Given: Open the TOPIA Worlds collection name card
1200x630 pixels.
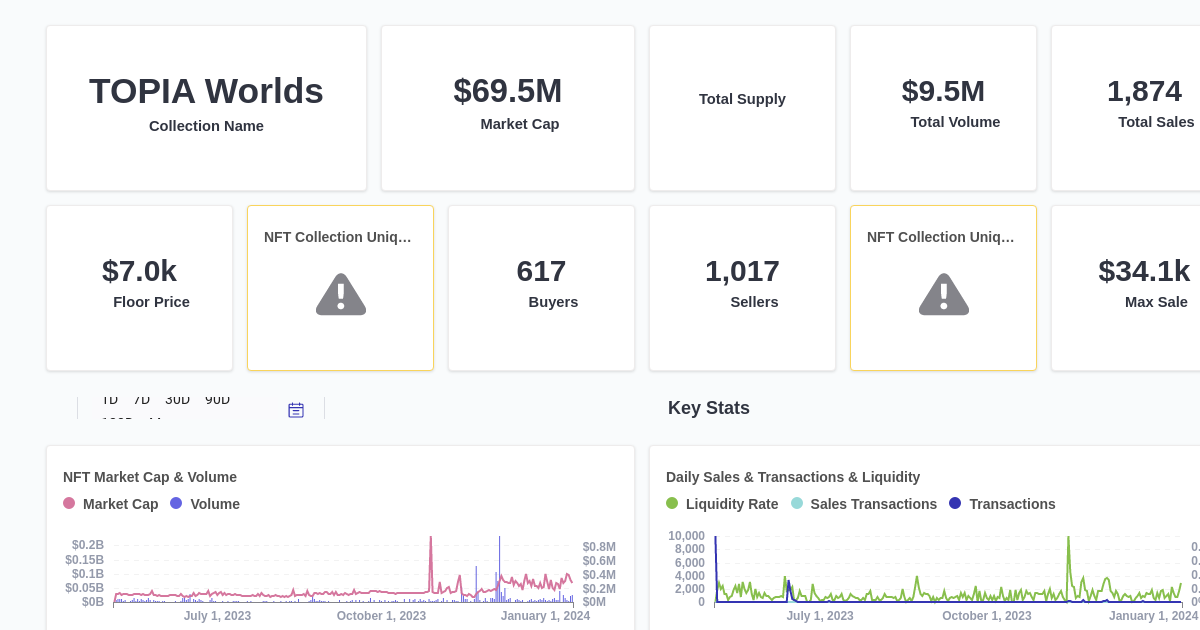Looking at the screenshot, I should pos(206,108).
